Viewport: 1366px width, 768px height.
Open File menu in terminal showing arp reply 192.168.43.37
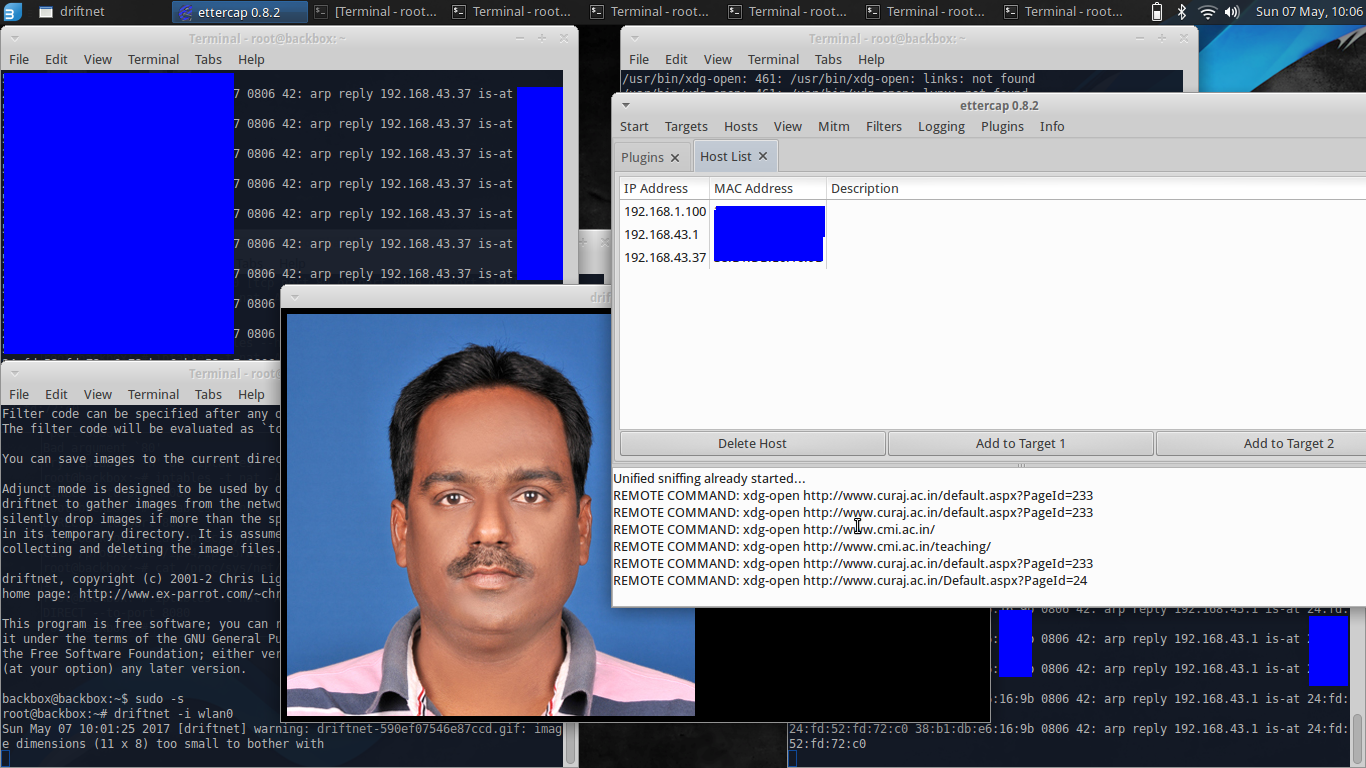coord(19,59)
